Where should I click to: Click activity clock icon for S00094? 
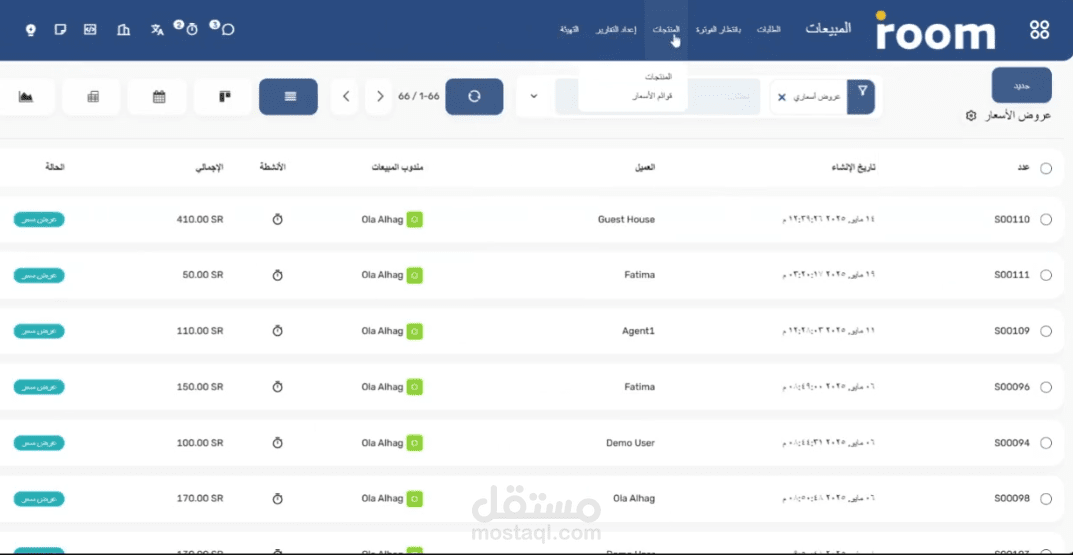tap(277, 443)
